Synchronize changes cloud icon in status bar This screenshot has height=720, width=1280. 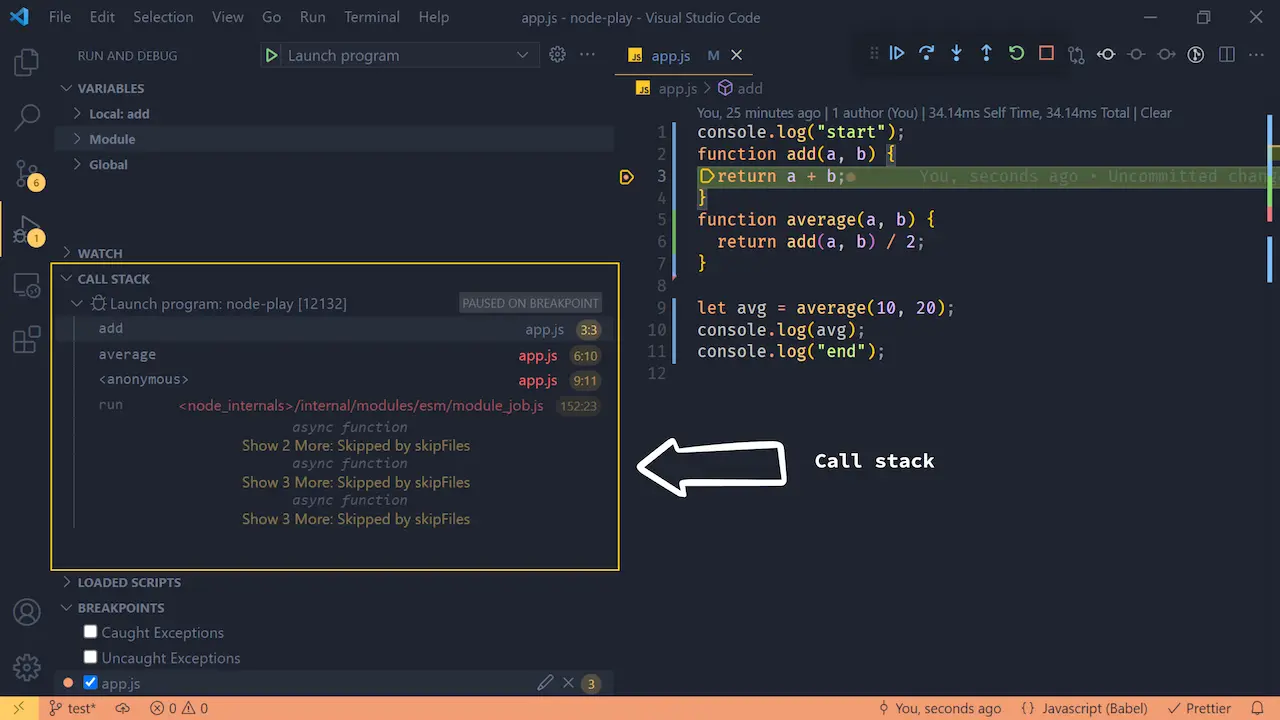[123, 708]
